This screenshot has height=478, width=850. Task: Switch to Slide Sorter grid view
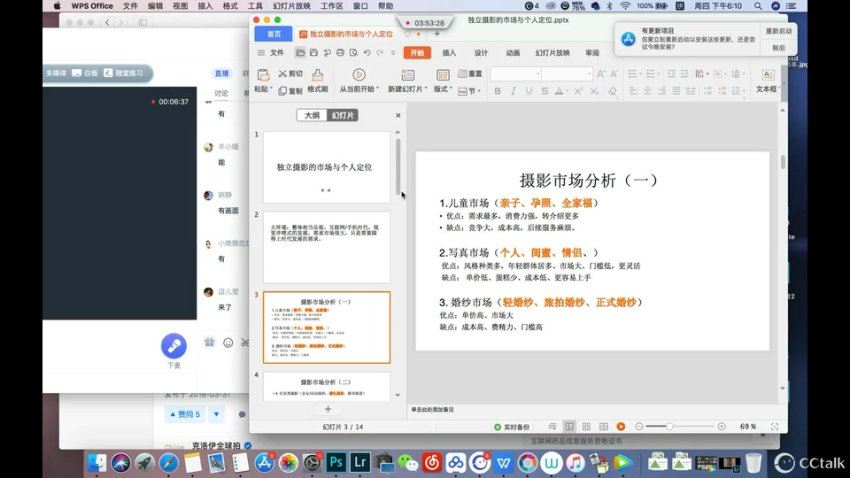(587, 427)
